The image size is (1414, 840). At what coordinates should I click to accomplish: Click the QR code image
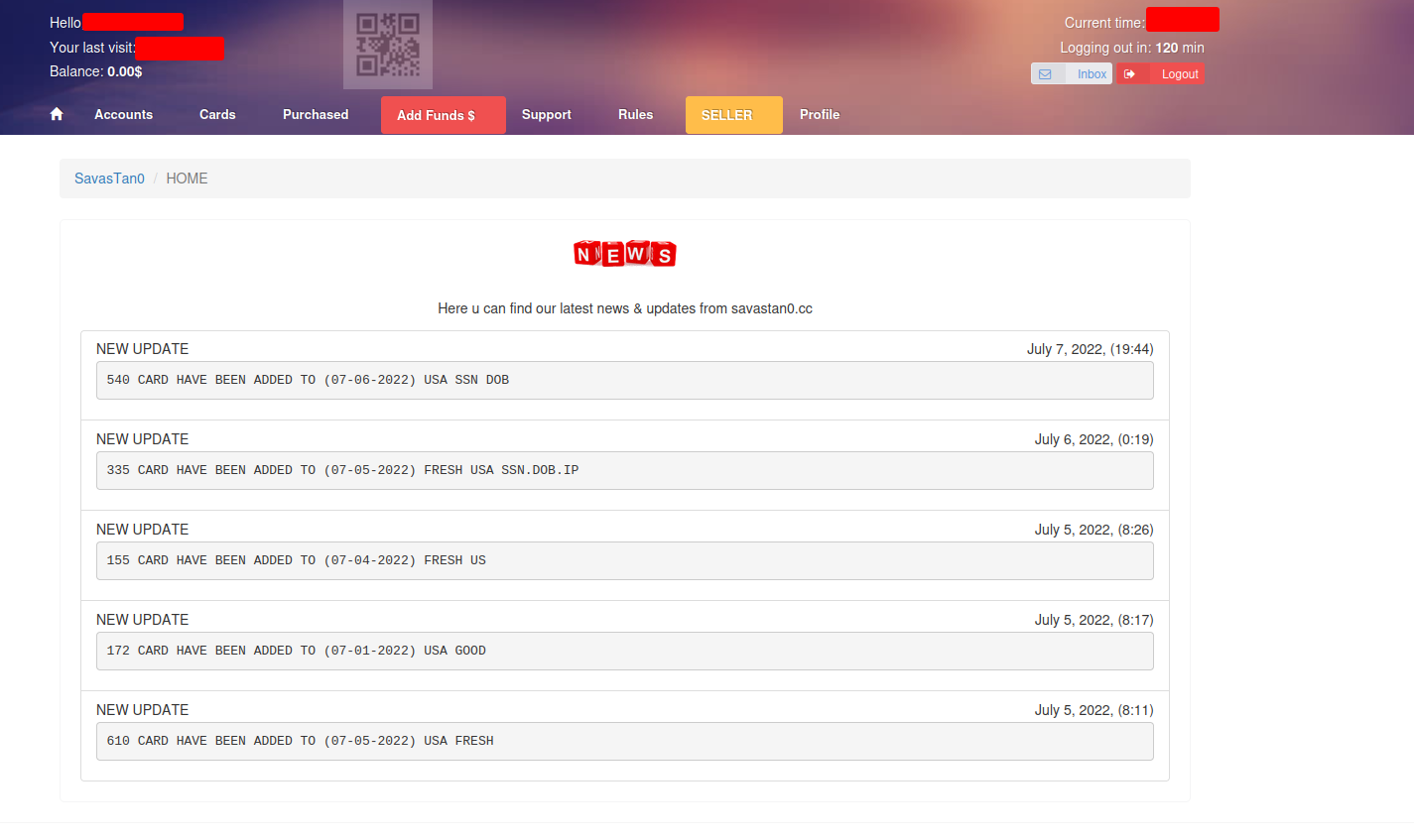(388, 45)
